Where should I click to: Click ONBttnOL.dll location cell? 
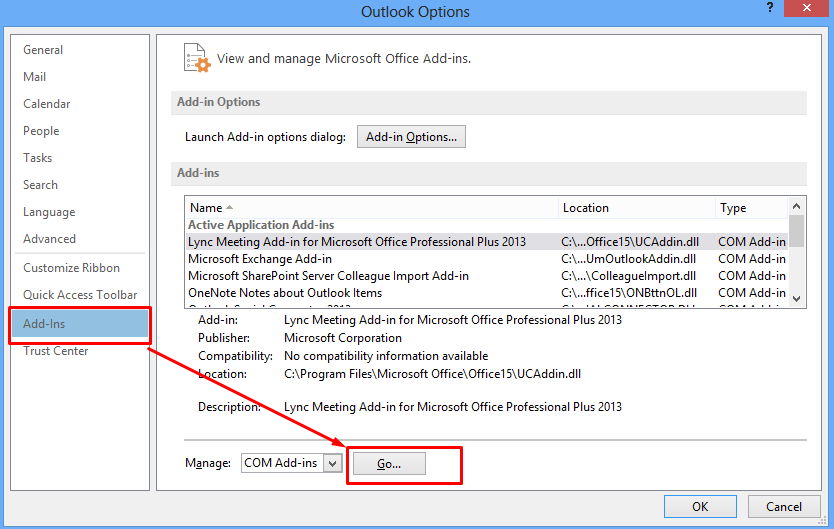pyautogui.click(x=629, y=293)
